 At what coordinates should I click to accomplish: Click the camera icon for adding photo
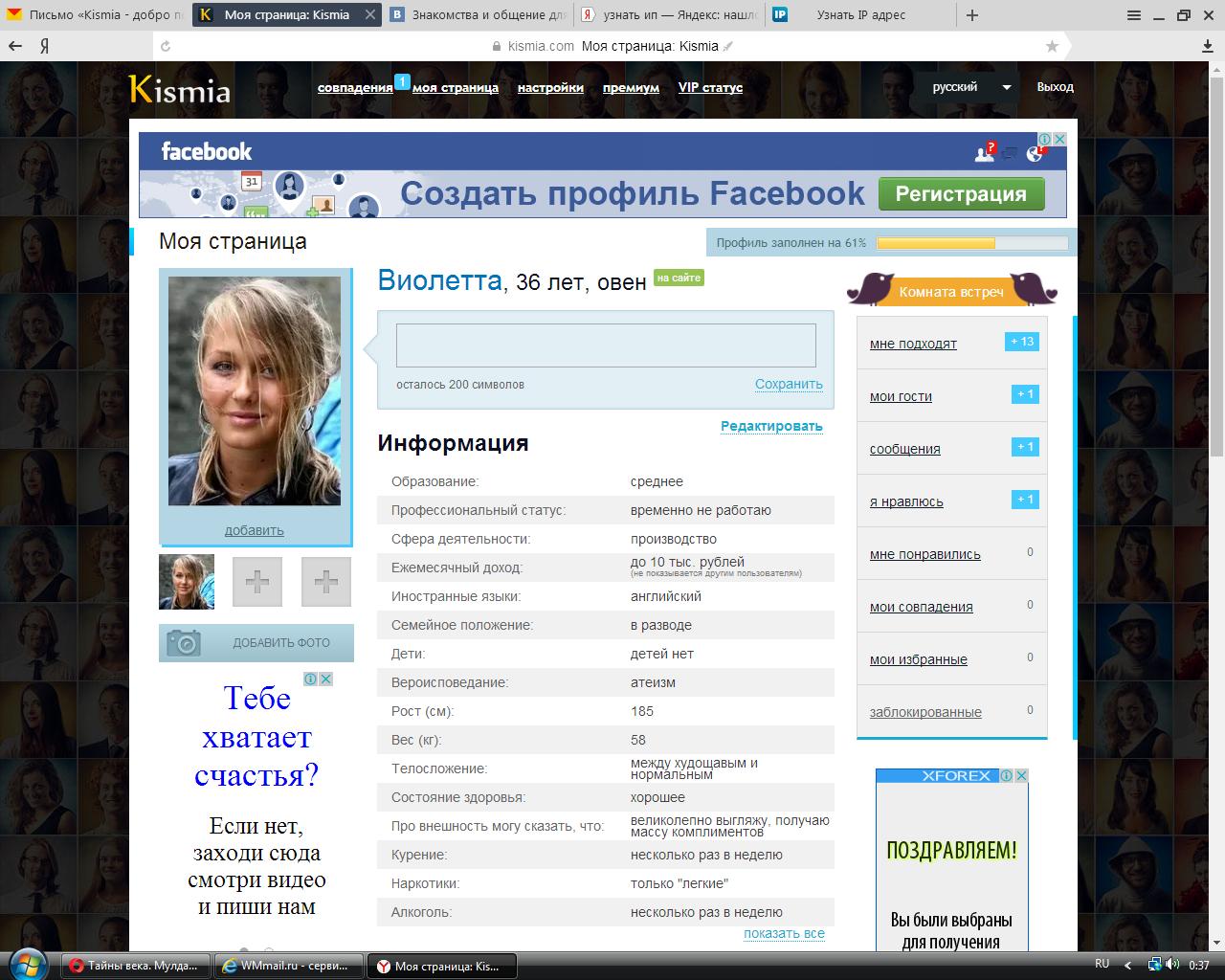coord(183,643)
